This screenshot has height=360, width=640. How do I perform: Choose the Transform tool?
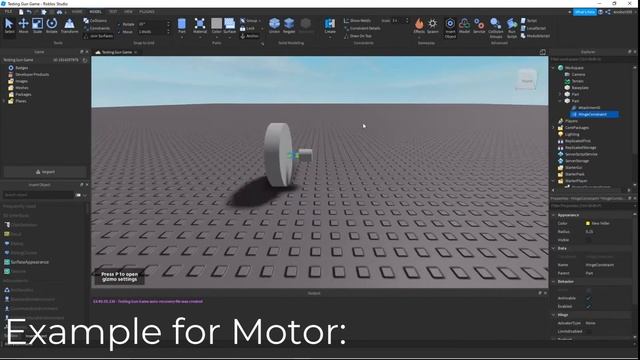pyautogui.click(x=69, y=25)
